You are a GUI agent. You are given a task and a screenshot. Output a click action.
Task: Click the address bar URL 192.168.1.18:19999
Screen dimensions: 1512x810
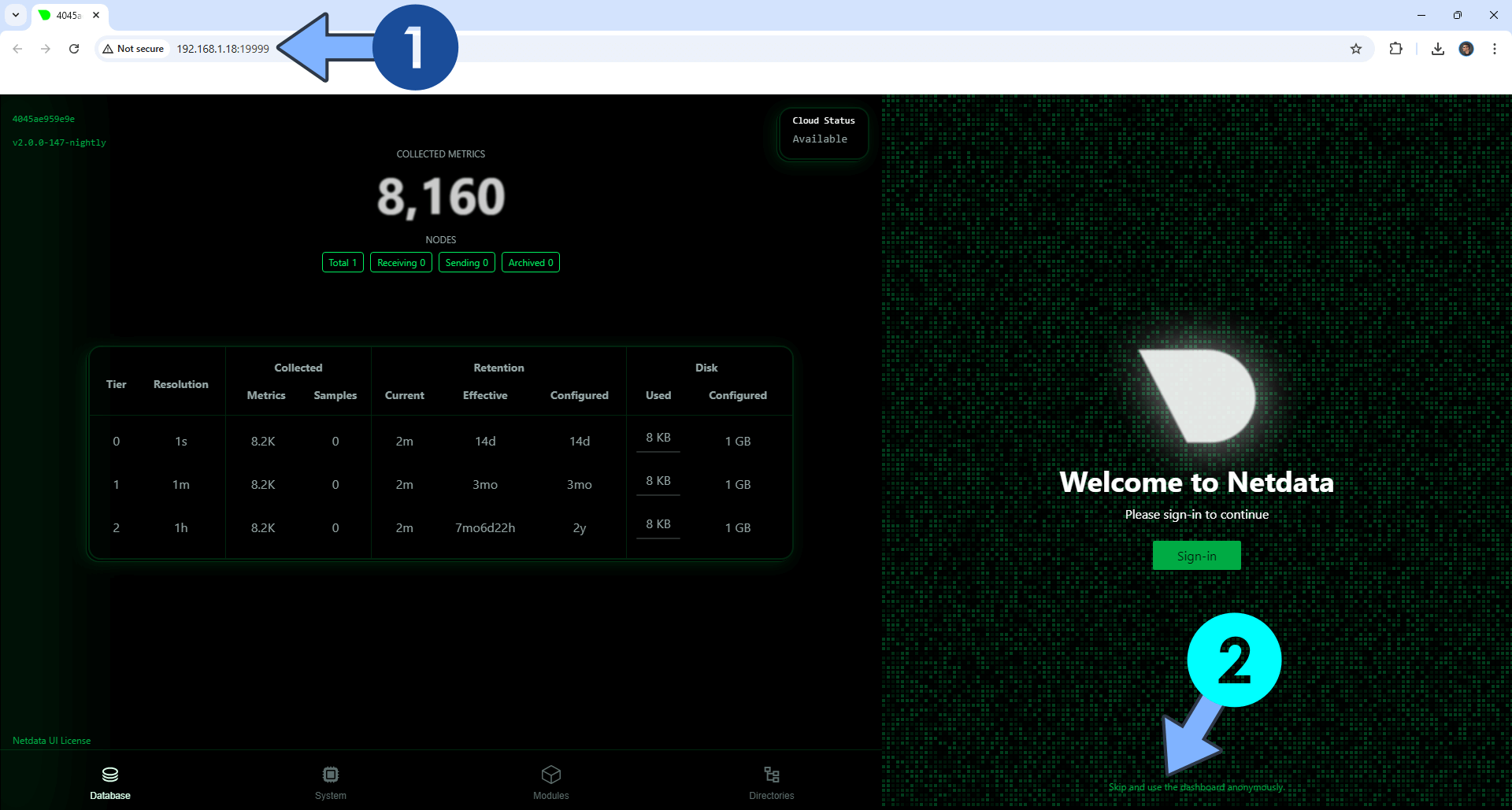tap(223, 49)
